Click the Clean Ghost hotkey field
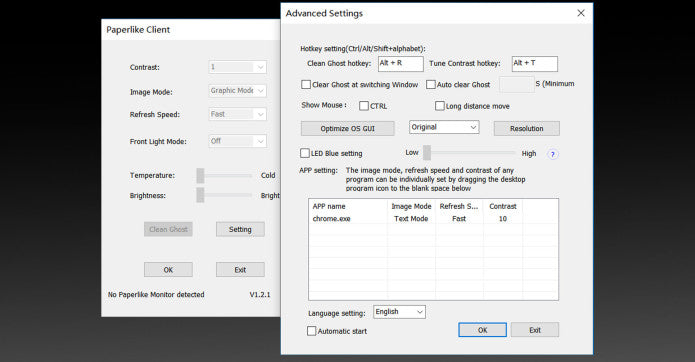This screenshot has width=695, height=362. click(x=401, y=64)
